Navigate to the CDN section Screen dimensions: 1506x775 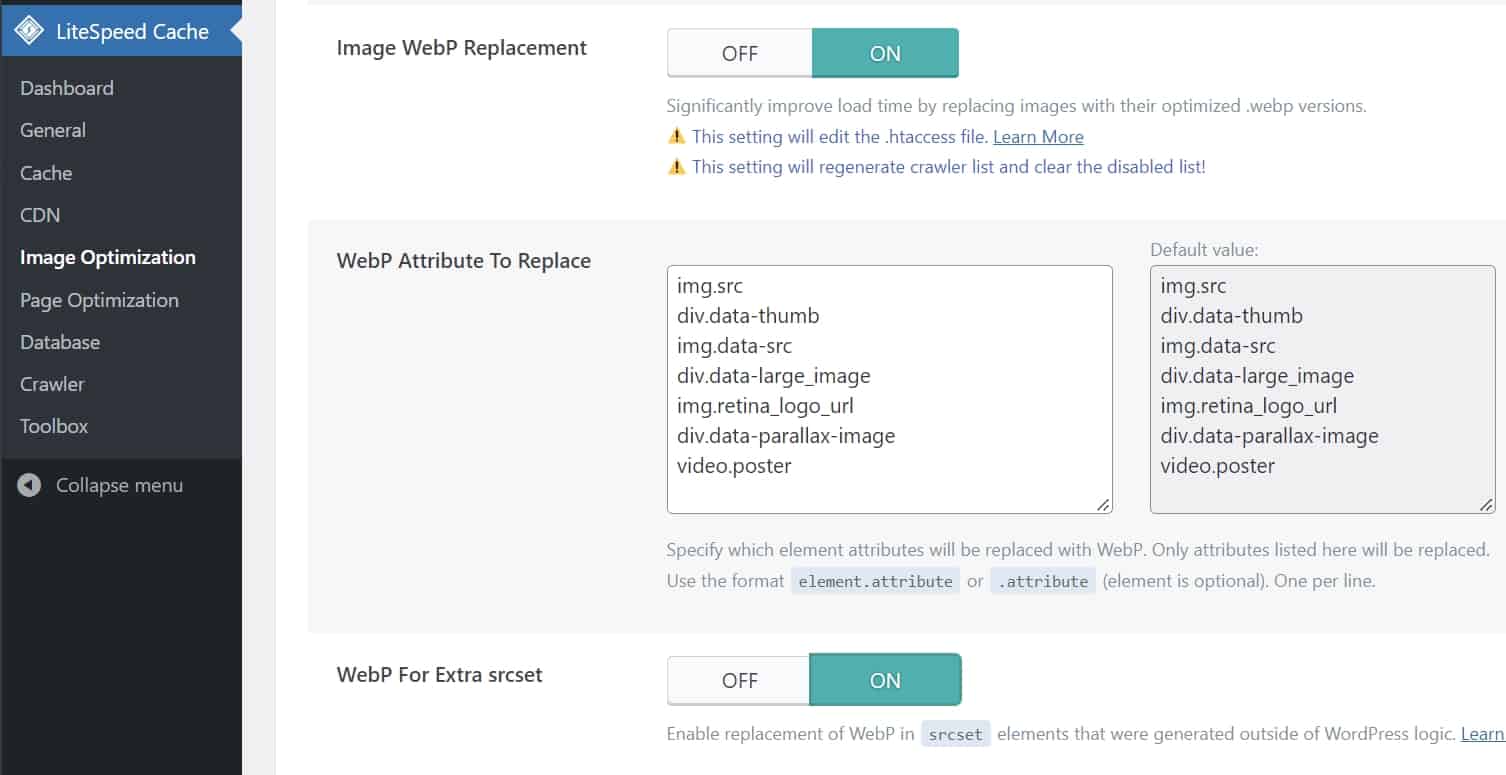(x=40, y=215)
